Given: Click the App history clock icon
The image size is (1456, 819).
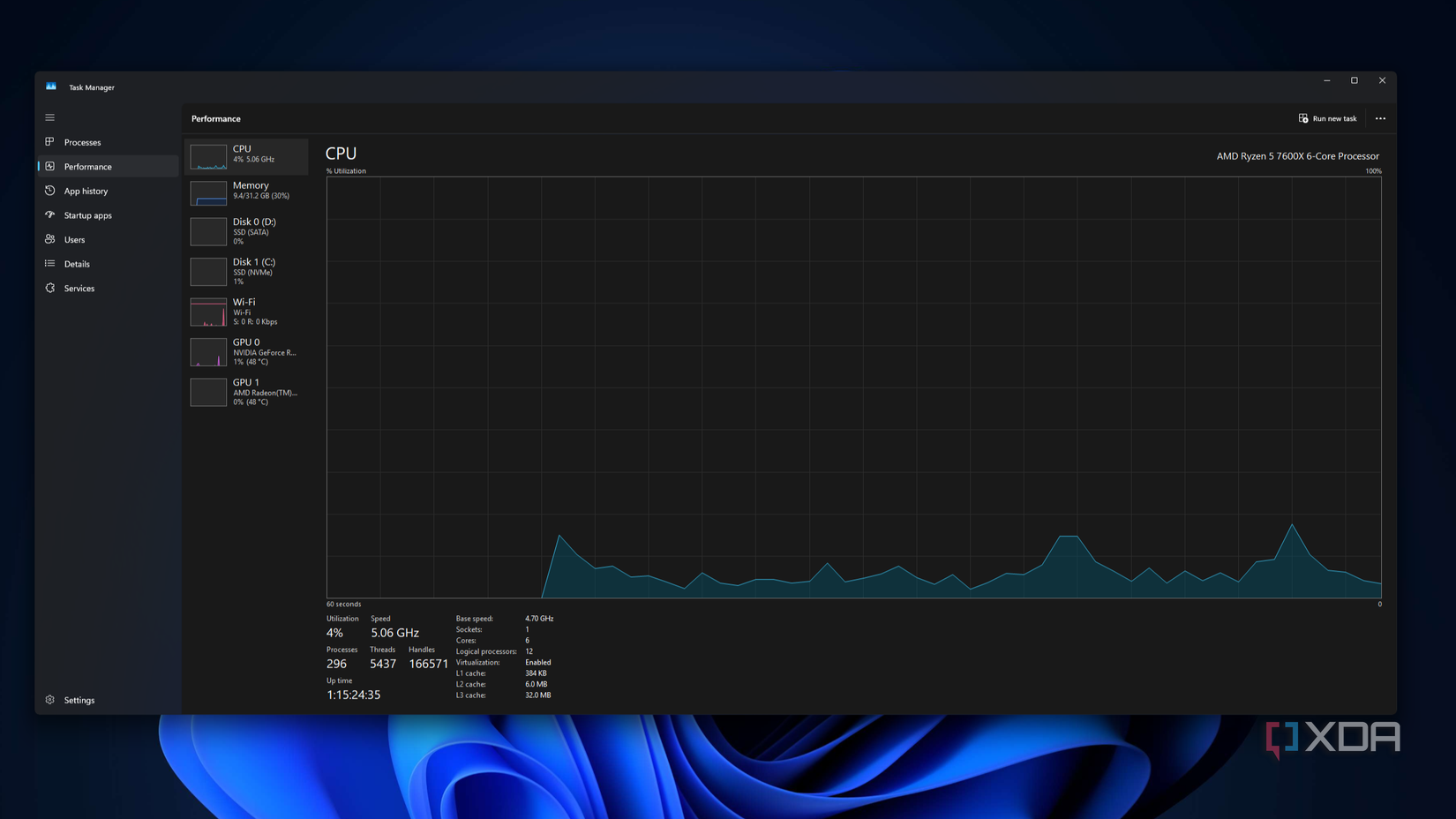Looking at the screenshot, I should click(x=50, y=191).
